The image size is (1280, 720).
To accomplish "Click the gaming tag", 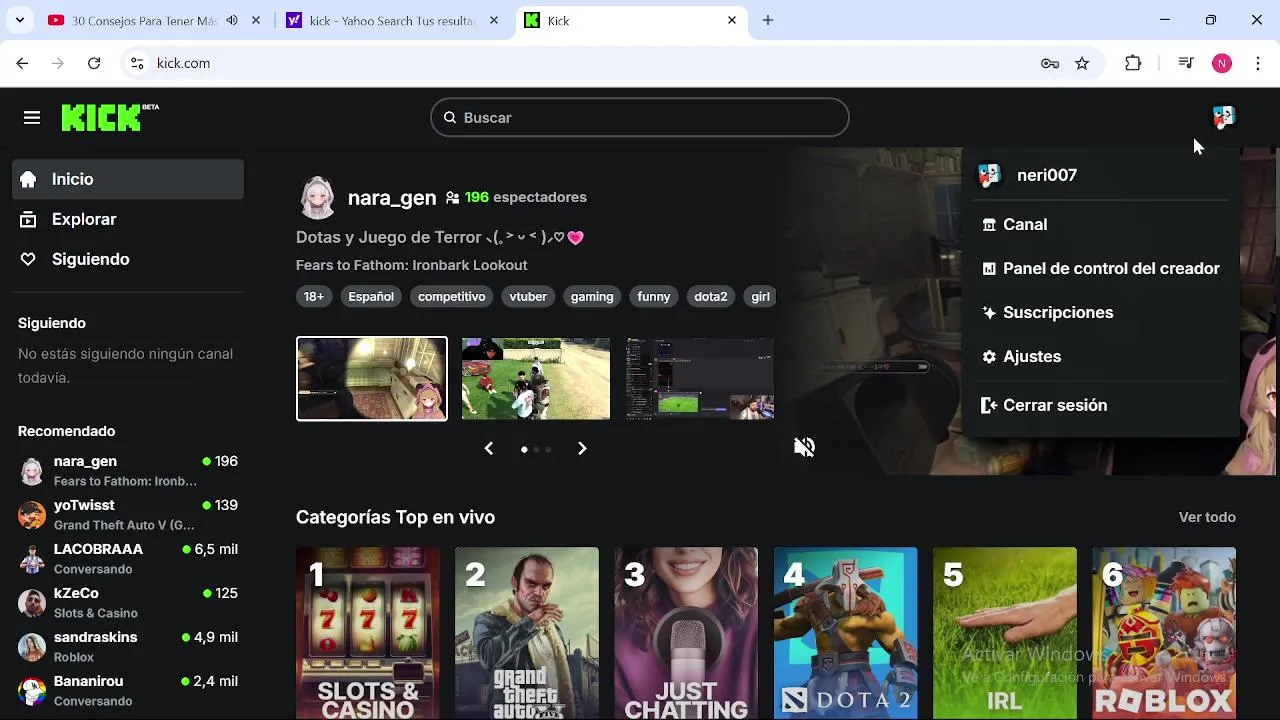I will click(x=592, y=297).
